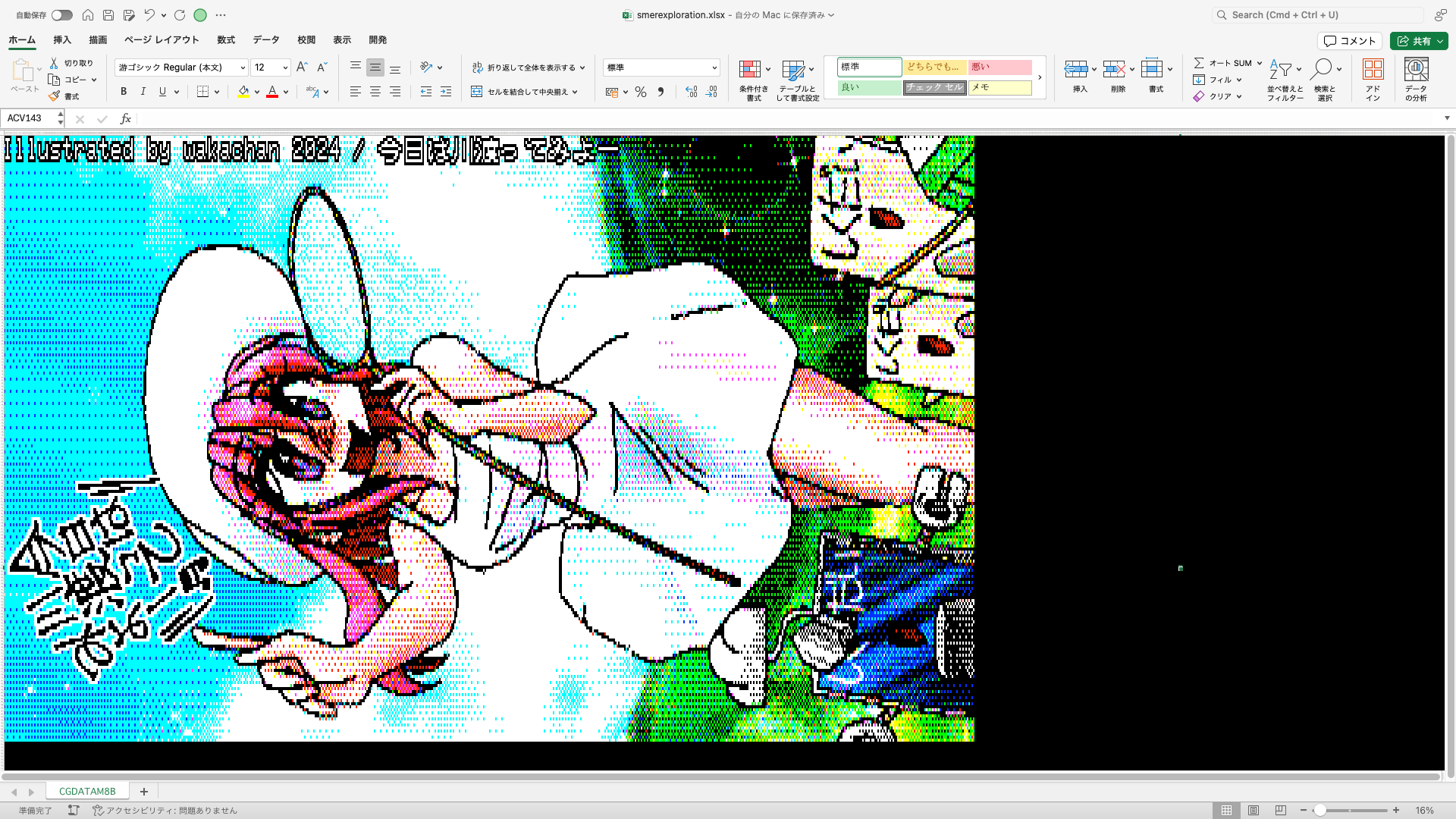This screenshot has width=1456, height=819.
Task: Toggle top vertical alignment
Action: [x=355, y=67]
